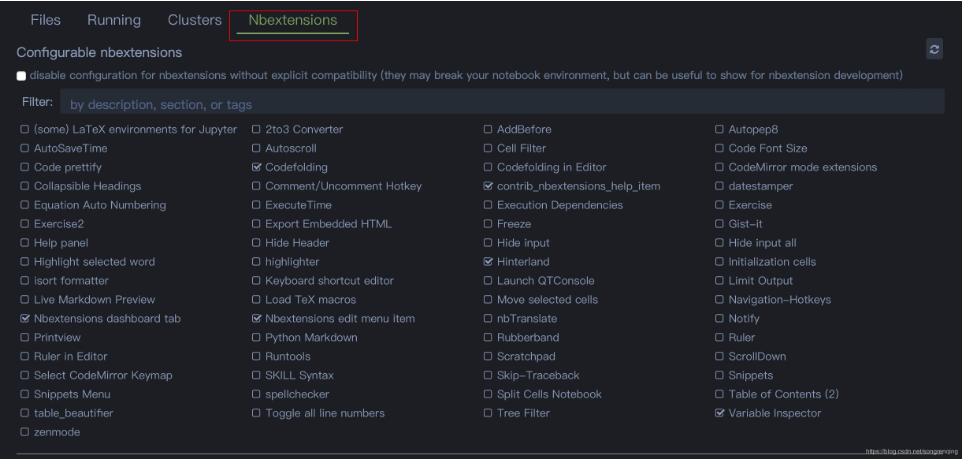This screenshot has width=963, height=460.
Task: Click the nbextensions filter input field
Action: pyautogui.click(x=500, y=103)
